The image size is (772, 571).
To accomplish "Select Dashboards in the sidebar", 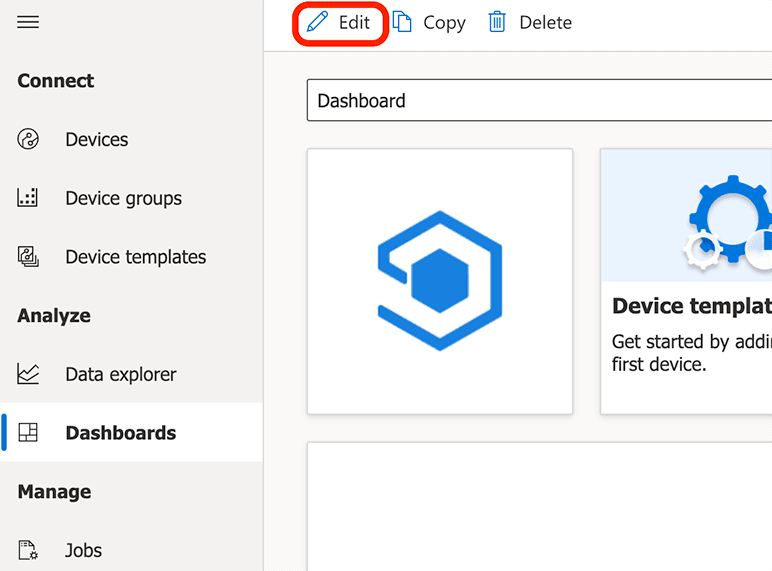I will (x=121, y=433).
